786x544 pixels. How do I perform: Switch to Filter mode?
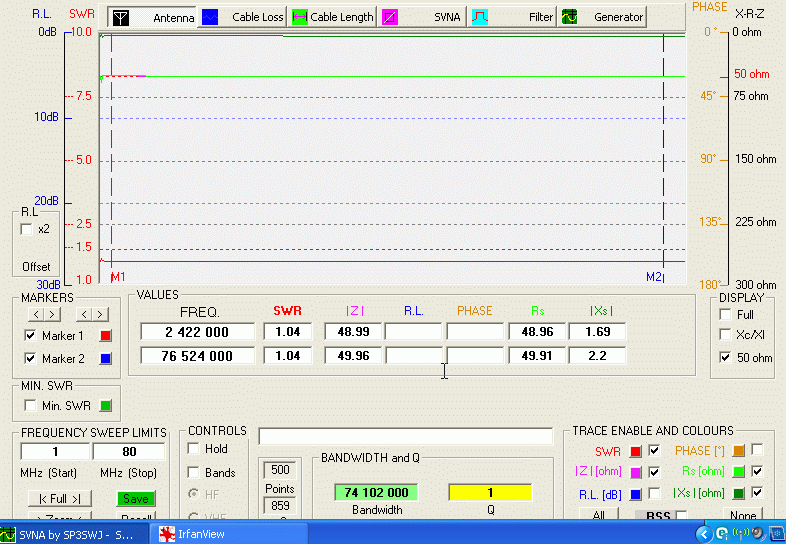point(480,17)
